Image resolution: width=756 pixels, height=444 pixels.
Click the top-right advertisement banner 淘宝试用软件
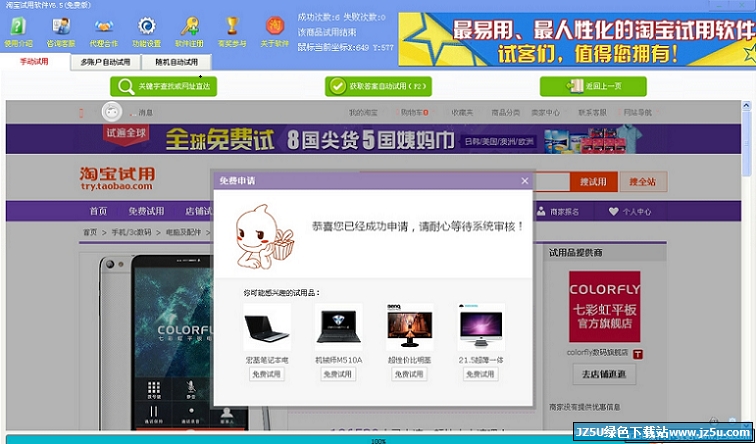click(x=577, y=39)
